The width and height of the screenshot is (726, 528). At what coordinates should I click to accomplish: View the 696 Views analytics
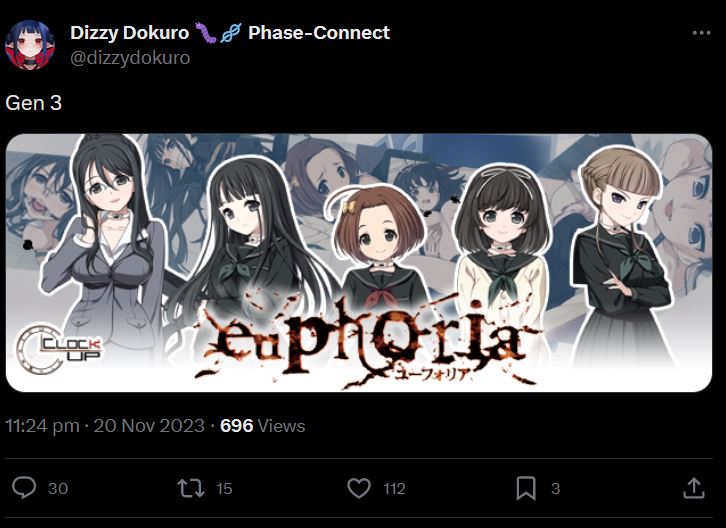click(x=263, y=426)
